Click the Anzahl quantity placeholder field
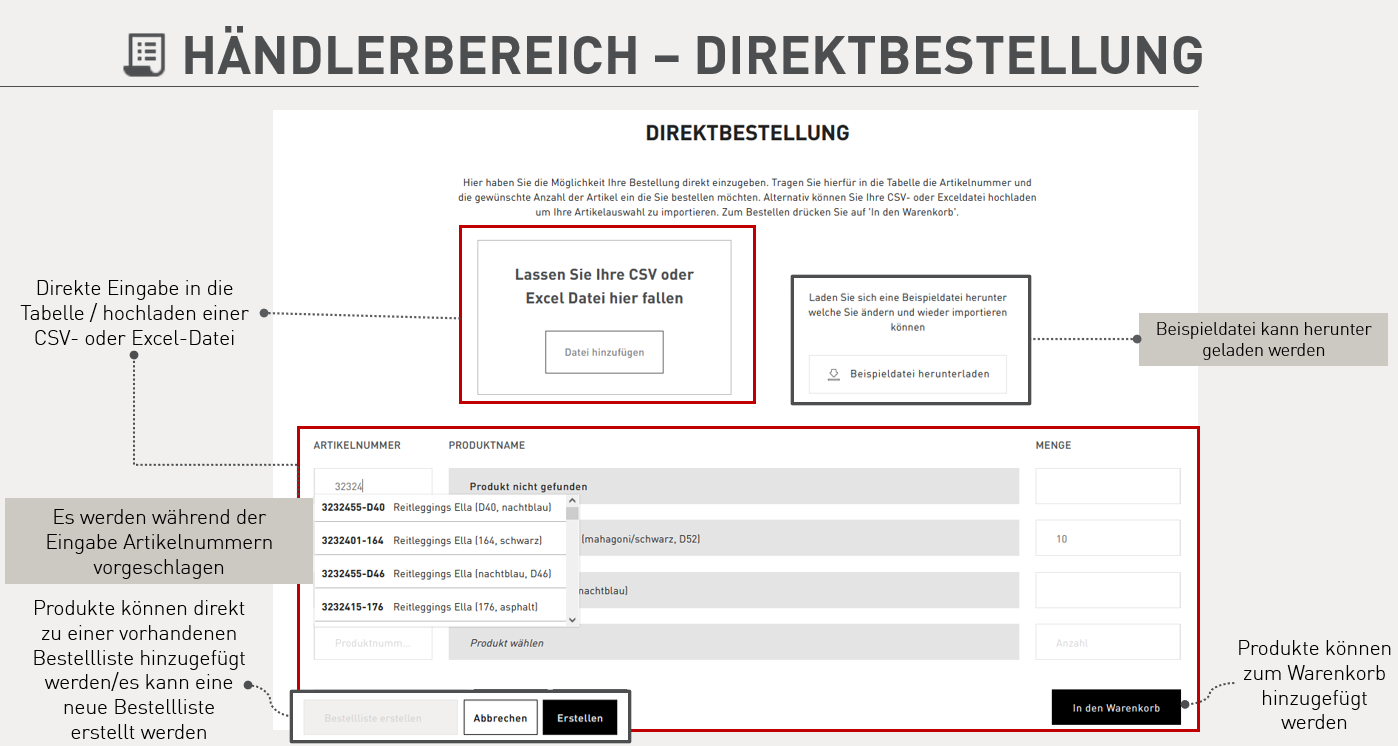Screen dimensions: 1398x746 pyautogui.click(x=1107, y=643)
